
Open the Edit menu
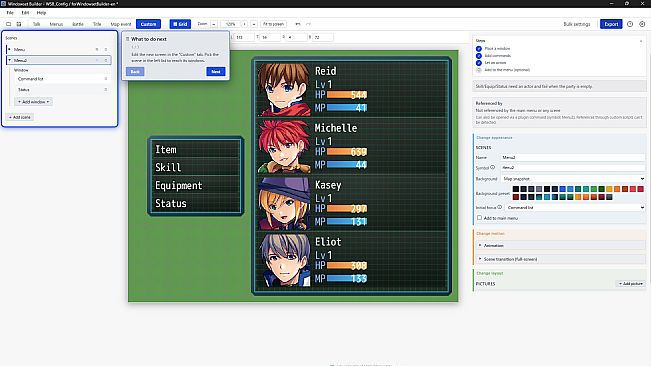pos(25,13)
